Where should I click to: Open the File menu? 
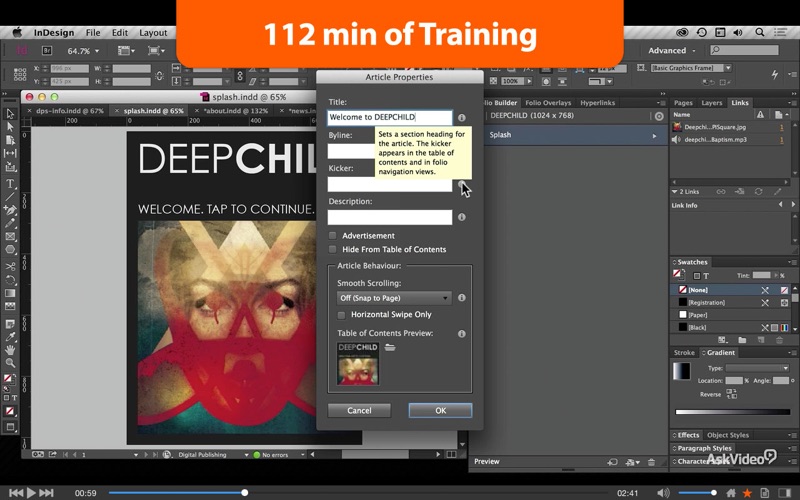pos(93,33)
